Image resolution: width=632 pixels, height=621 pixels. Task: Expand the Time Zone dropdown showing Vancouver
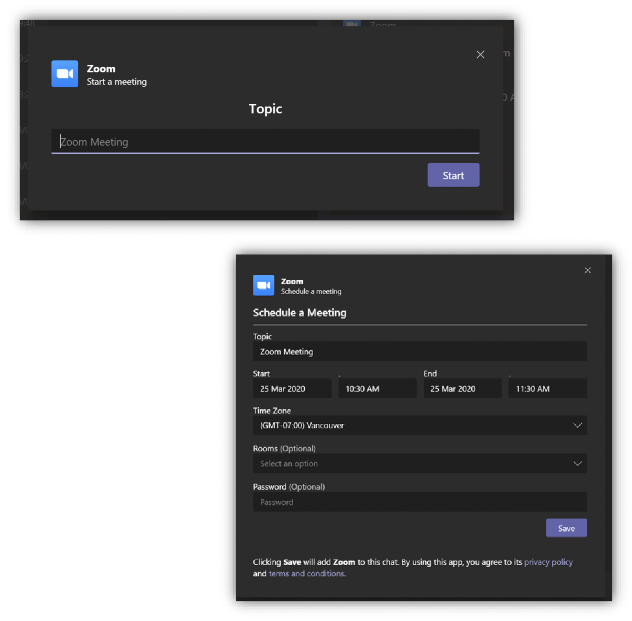tap(420, 425)
